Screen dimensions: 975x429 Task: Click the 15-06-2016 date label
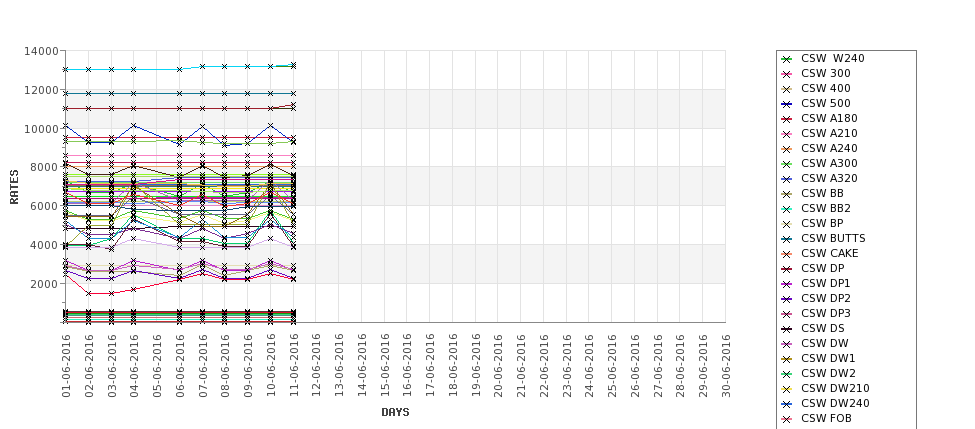tap(385, 366)
